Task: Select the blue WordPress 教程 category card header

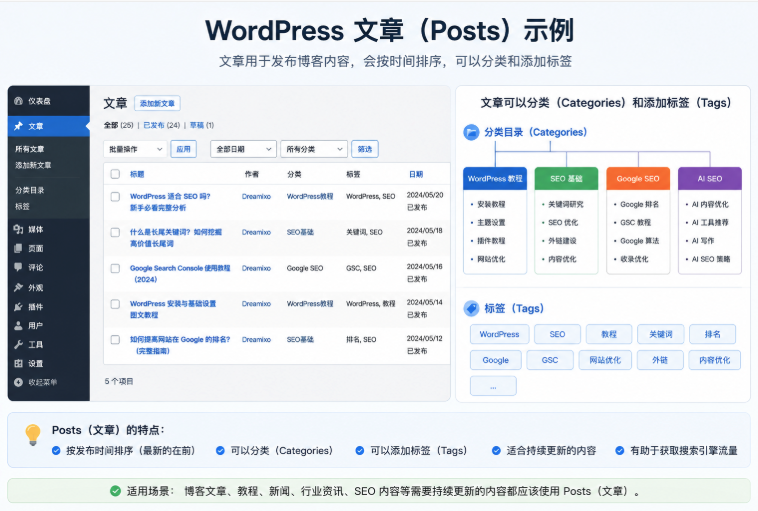Action: coord(495,178)
